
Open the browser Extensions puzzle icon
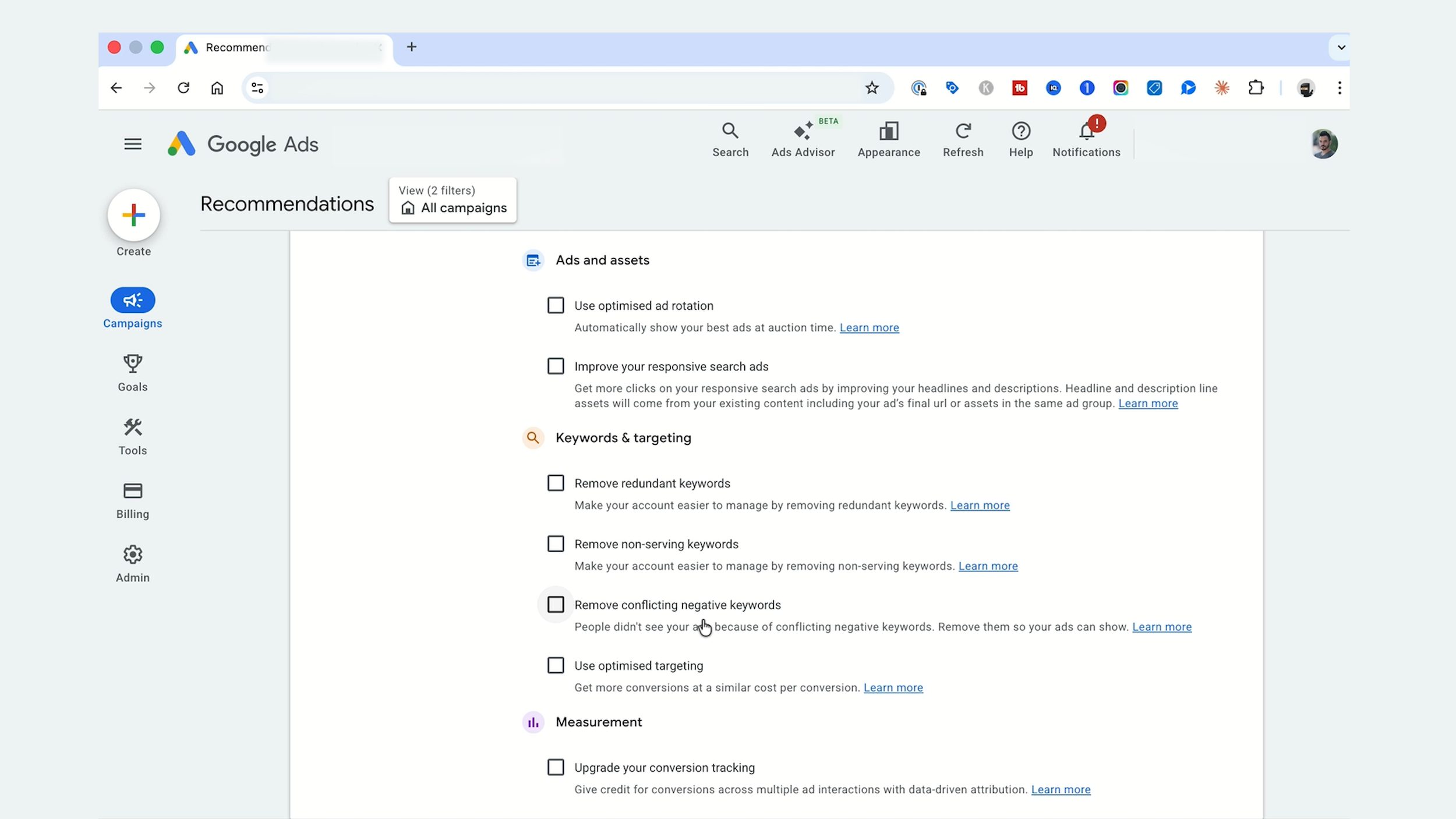coord(1256,88)
